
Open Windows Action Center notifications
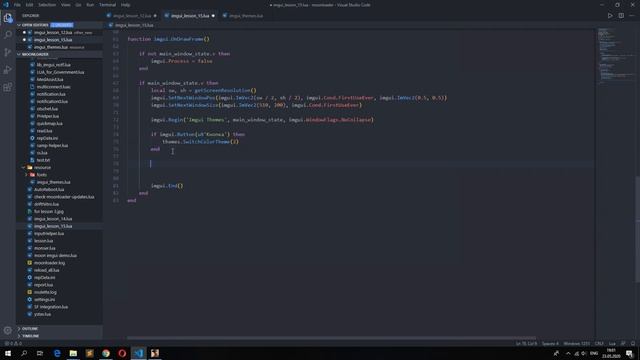[630, 353]
